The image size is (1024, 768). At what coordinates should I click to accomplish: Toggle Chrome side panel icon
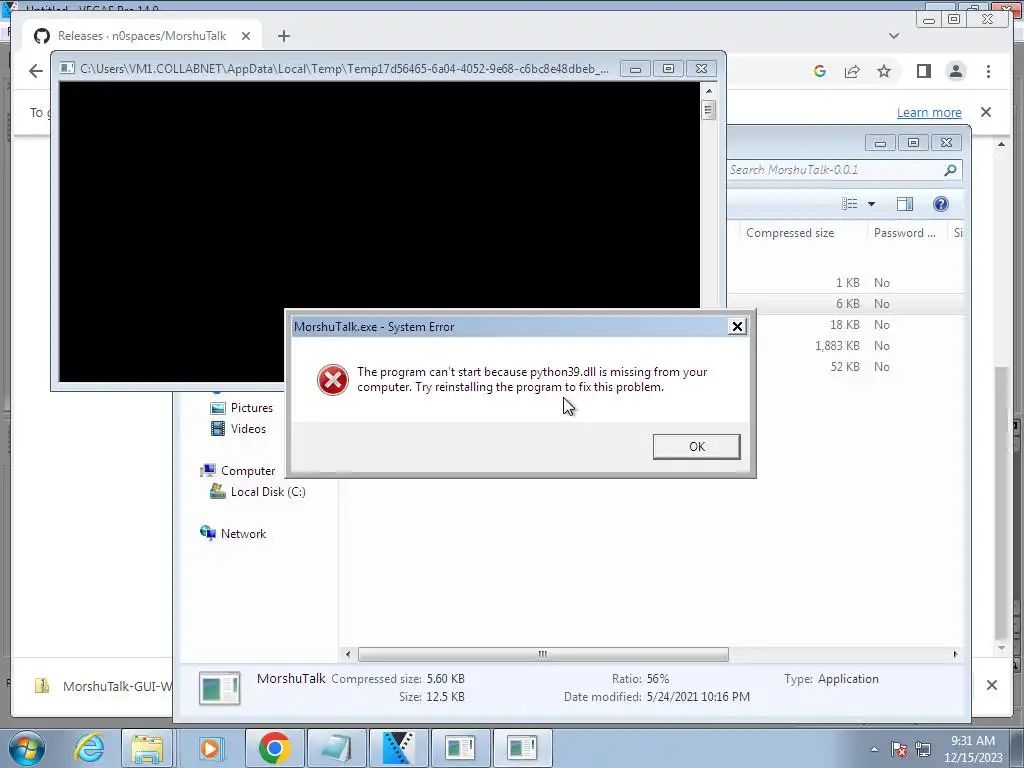click(x=923, y=71)
